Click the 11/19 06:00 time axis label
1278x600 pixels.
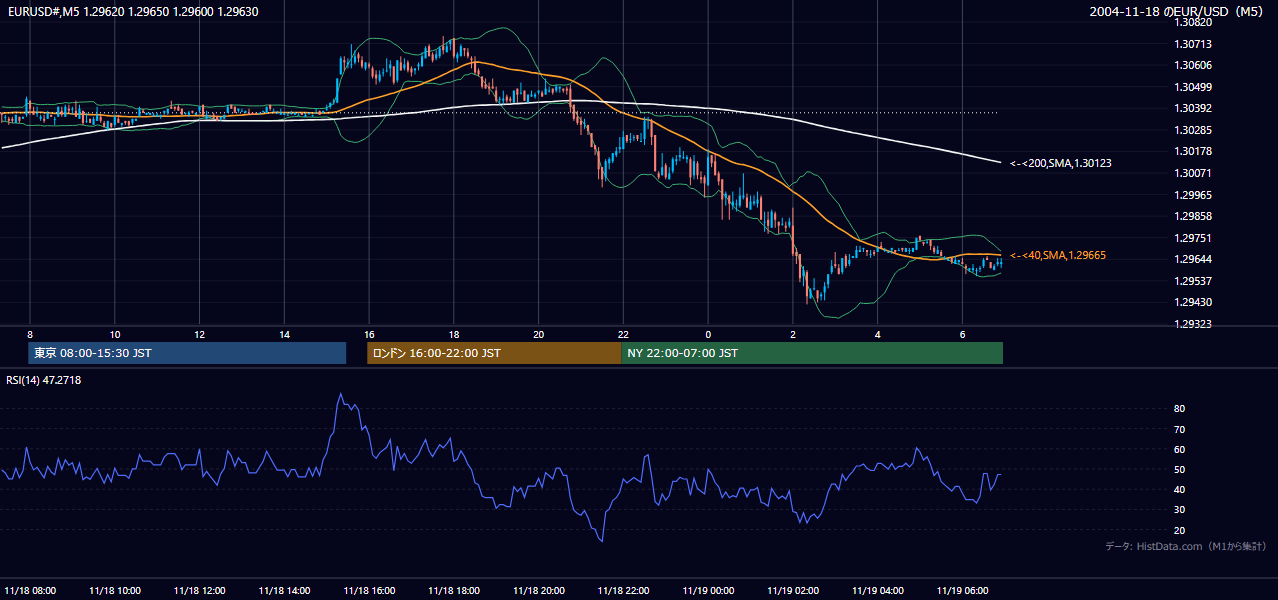(962, 590)
